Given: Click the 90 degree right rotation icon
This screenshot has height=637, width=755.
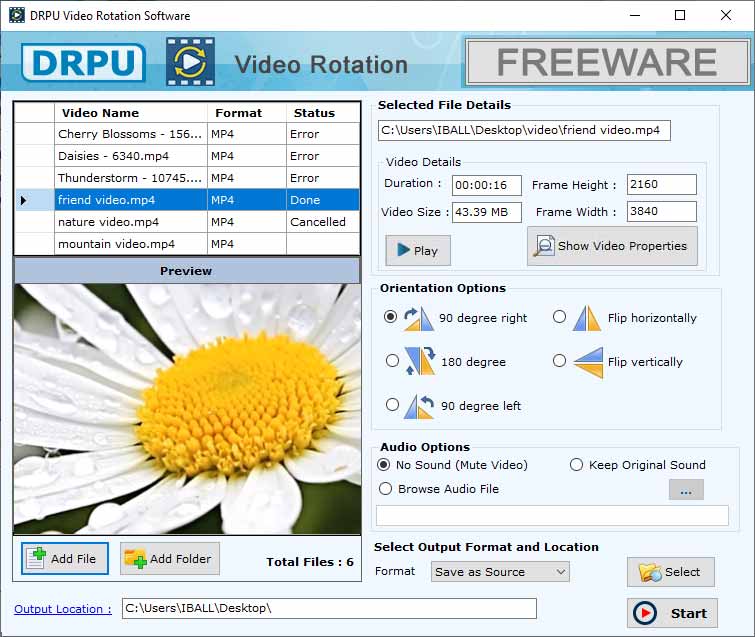Looking at the screenshot, I should (419, 318).
